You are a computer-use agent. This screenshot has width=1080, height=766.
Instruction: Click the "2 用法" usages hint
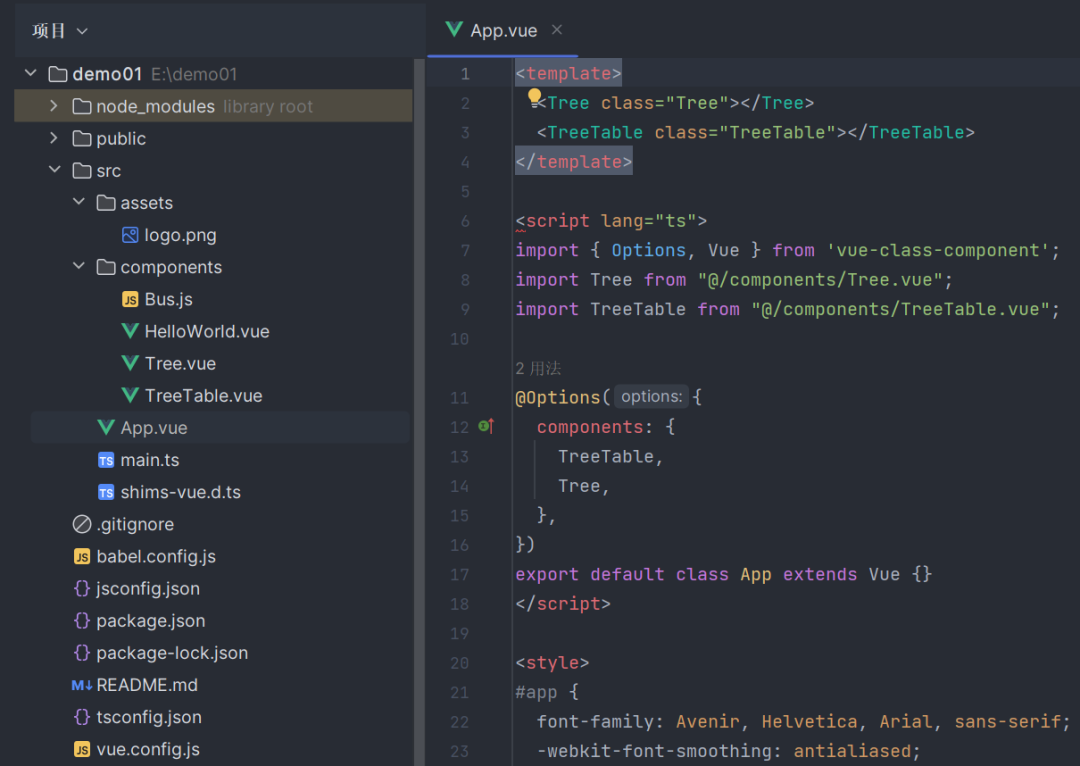click(x=538, y=368)
